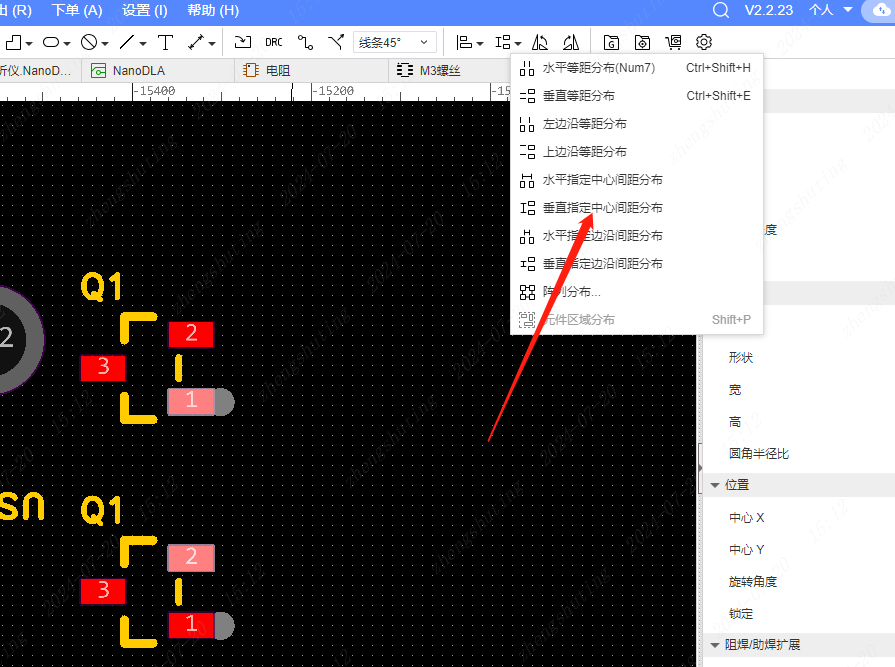This screenshot has height=667, width=895.
Task: Switch to the 电阻 tab
Action: [x=311, y=71]
